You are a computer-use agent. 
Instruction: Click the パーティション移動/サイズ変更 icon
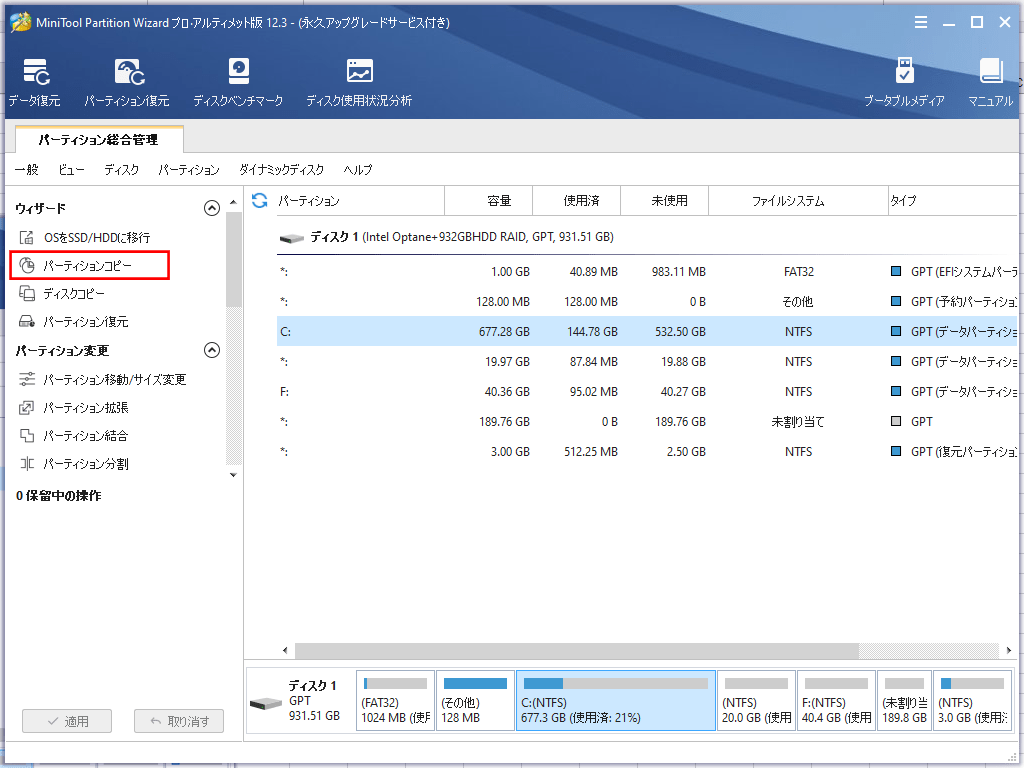tap(27, 379)
